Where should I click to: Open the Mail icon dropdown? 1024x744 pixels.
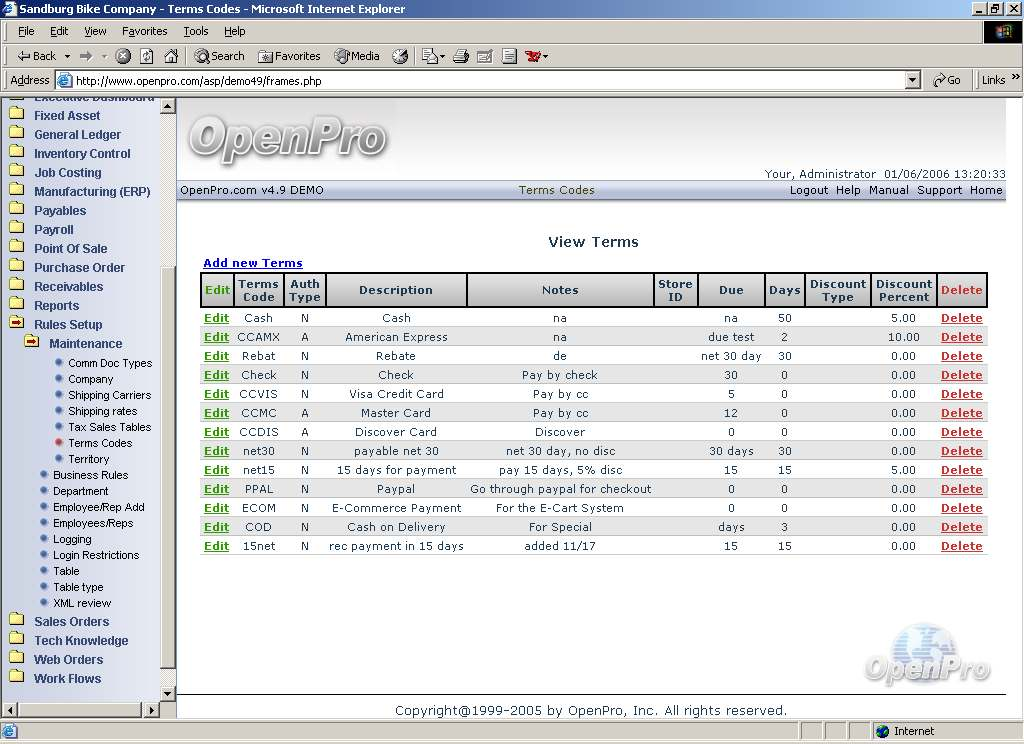coord(442,56)
